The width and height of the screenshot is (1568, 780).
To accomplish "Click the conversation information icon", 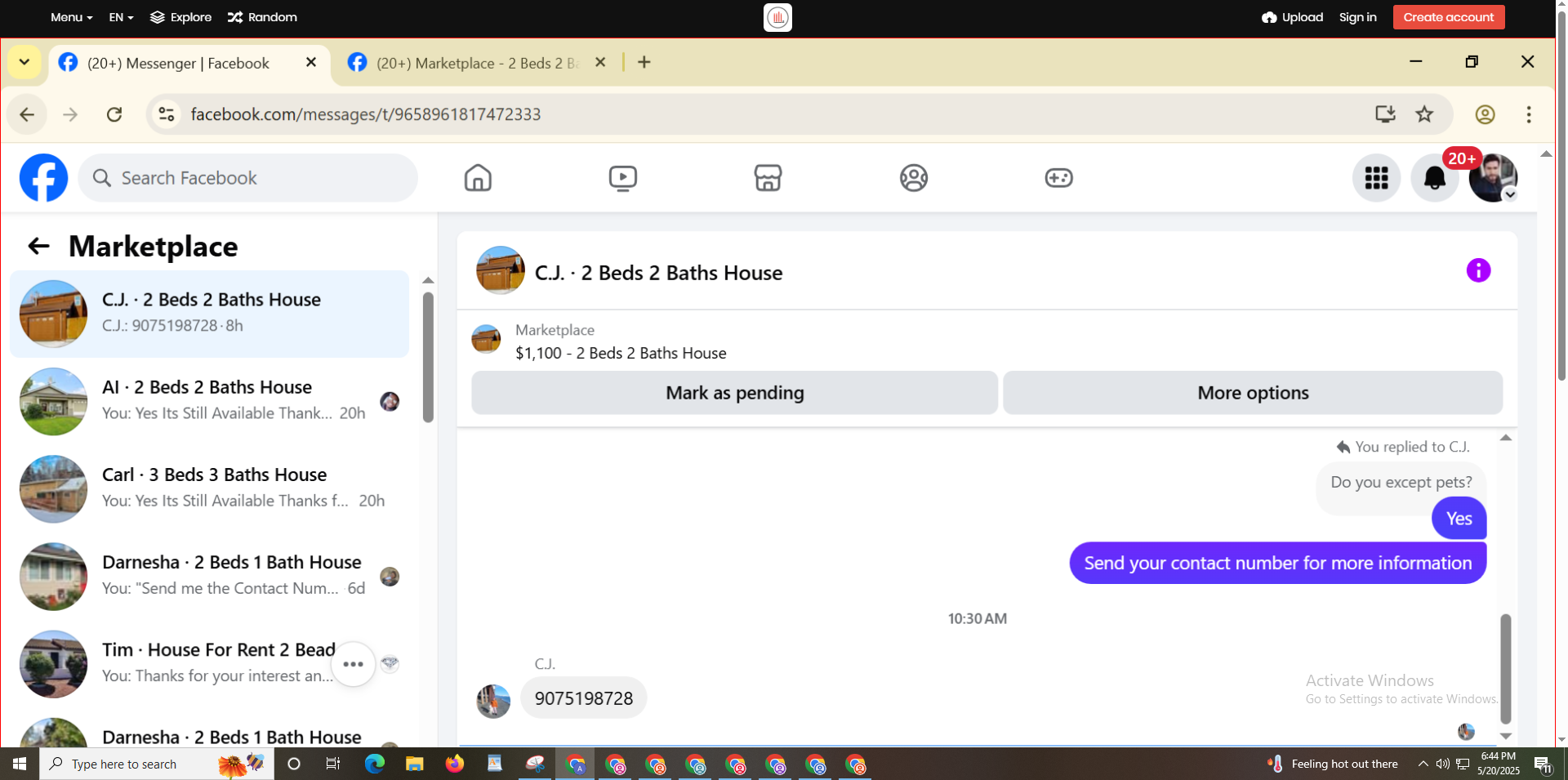I will click(x=1478, y=270).
